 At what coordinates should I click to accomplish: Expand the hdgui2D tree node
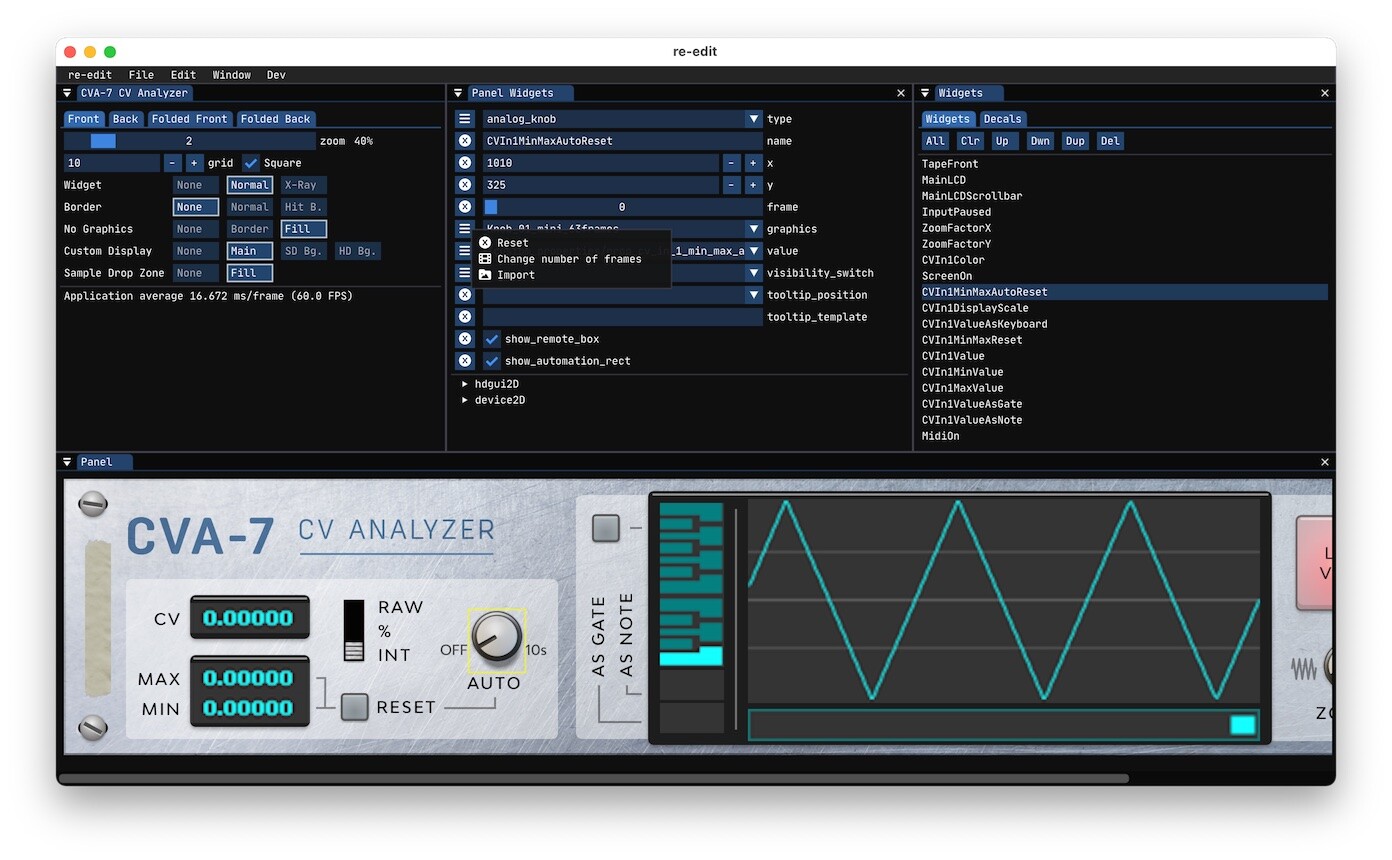click(465, 384)
